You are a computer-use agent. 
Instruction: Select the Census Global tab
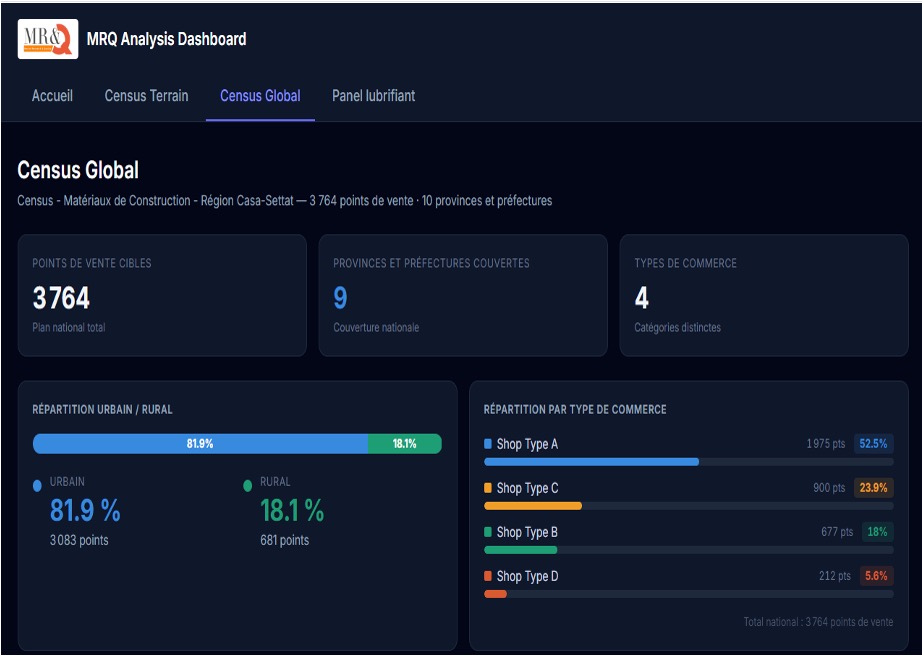click(260, 96)
